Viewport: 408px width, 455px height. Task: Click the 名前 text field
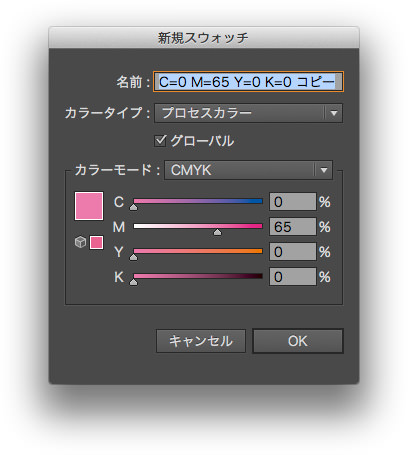click(x=248, y=82)
